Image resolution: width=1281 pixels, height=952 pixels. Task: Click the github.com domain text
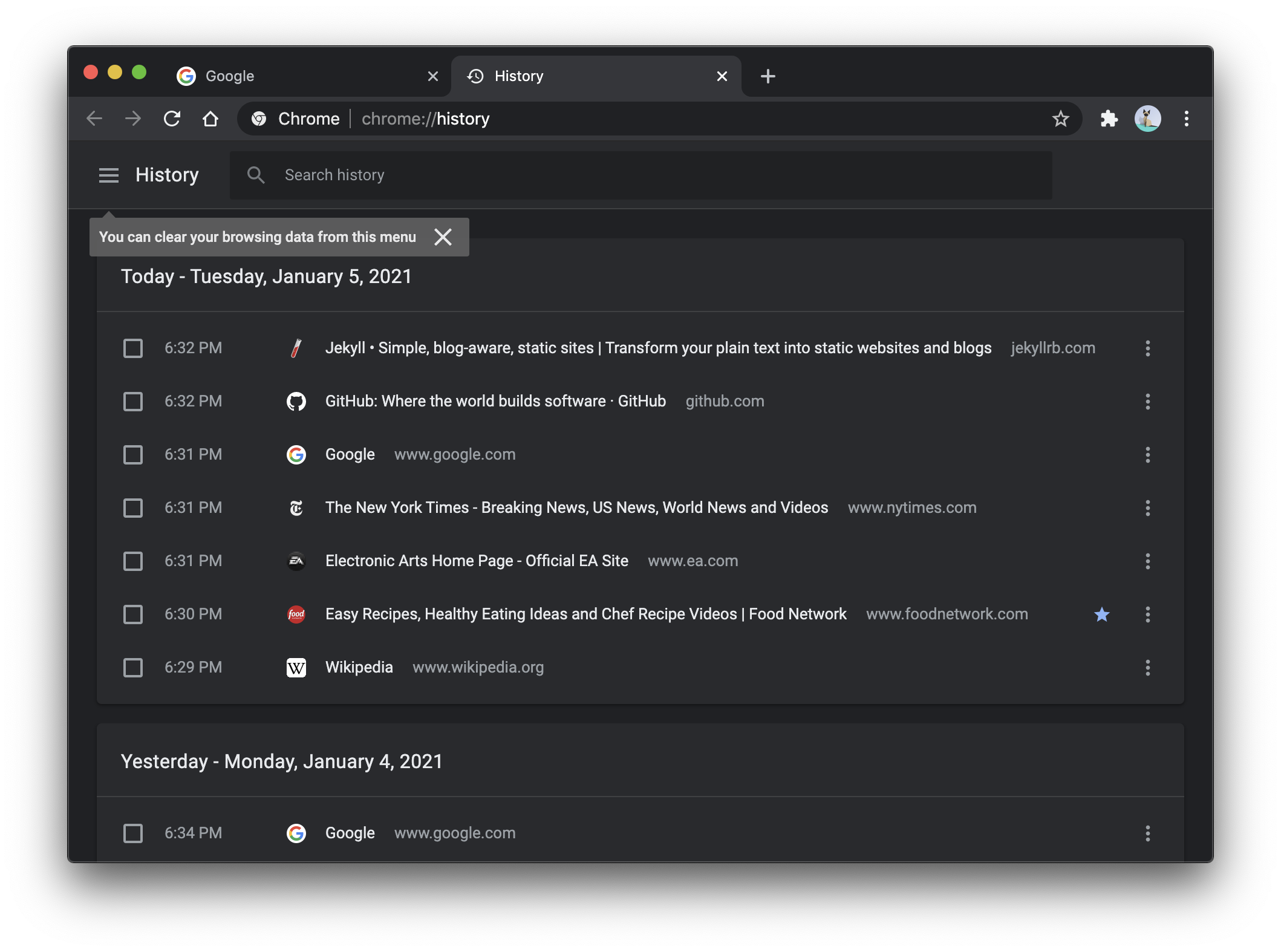725,401
